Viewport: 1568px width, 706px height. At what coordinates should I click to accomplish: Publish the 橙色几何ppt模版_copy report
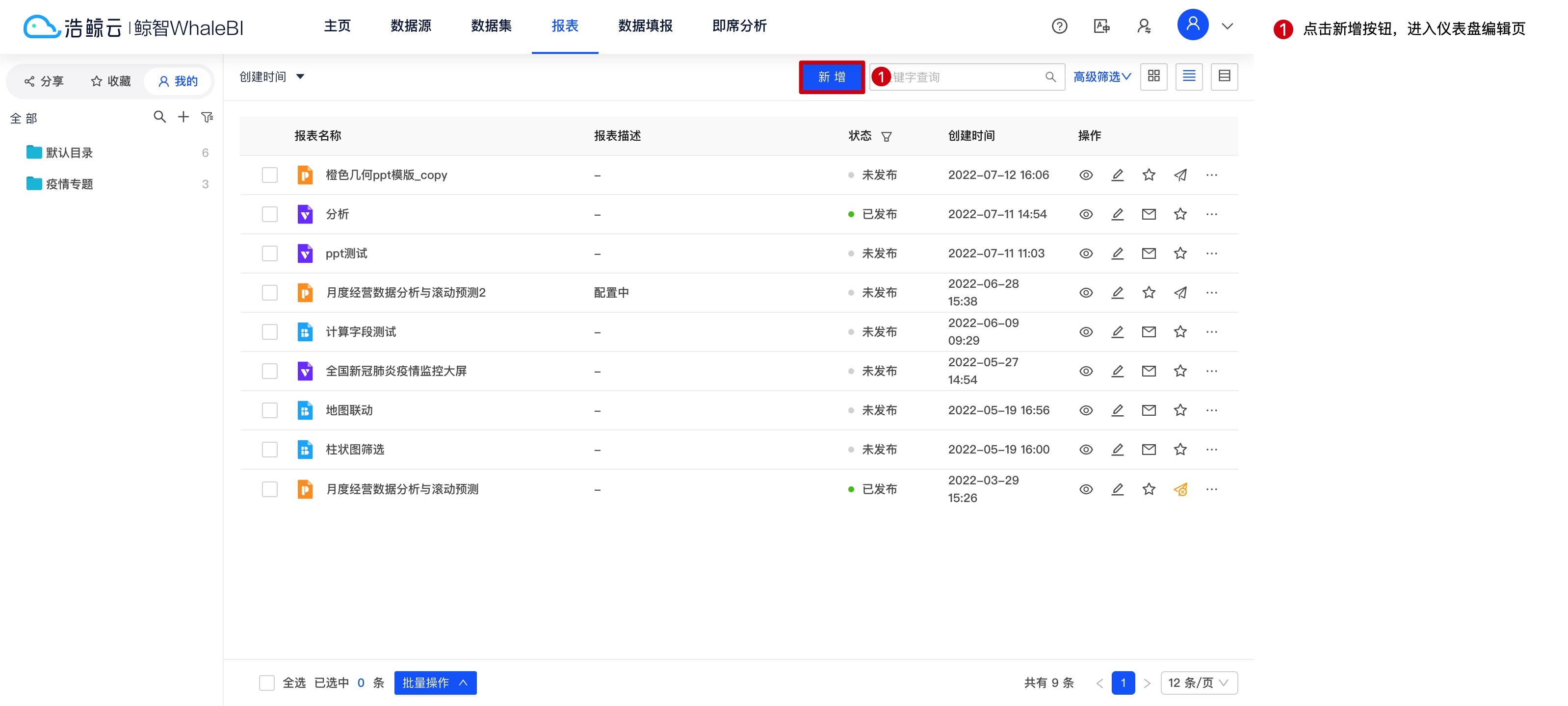click(x=1180, y=175)
